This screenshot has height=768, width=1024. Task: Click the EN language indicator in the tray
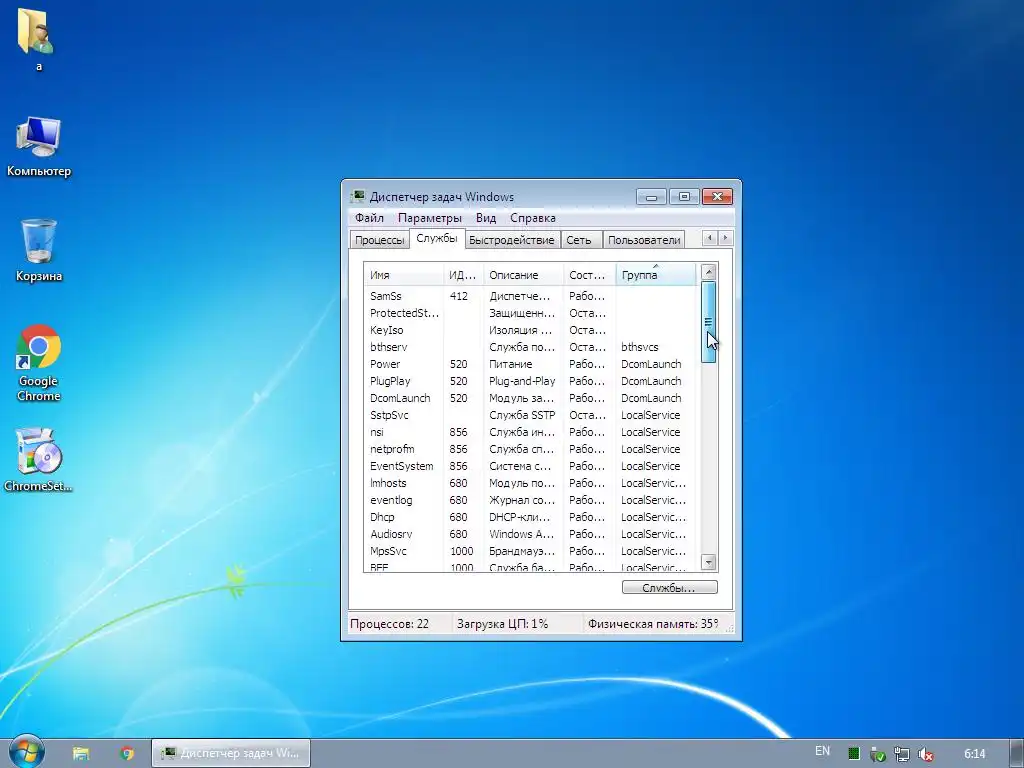pyautogui.click(x=822, y=751)
